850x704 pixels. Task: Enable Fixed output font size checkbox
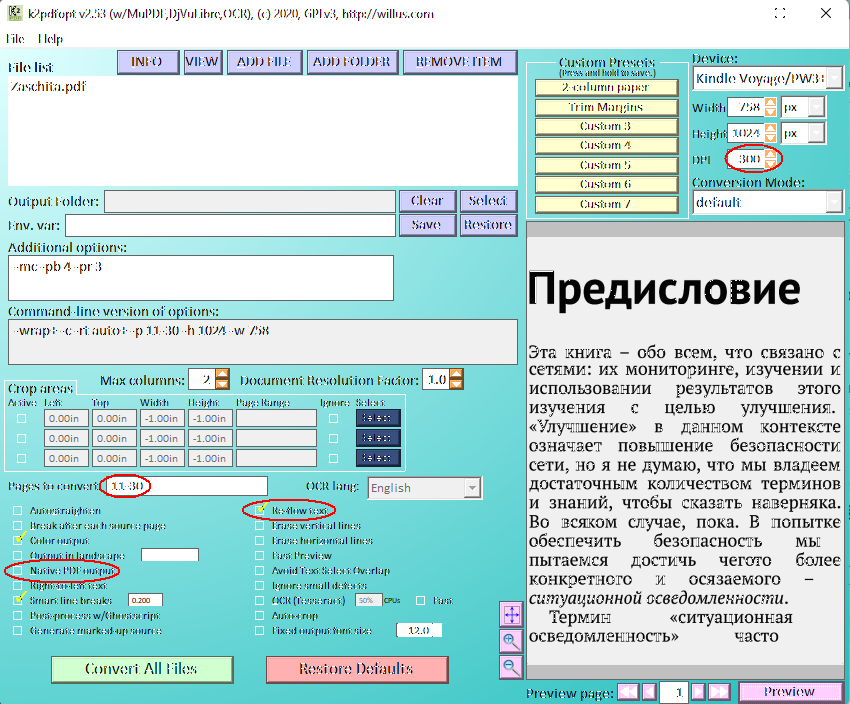point(260,631)
